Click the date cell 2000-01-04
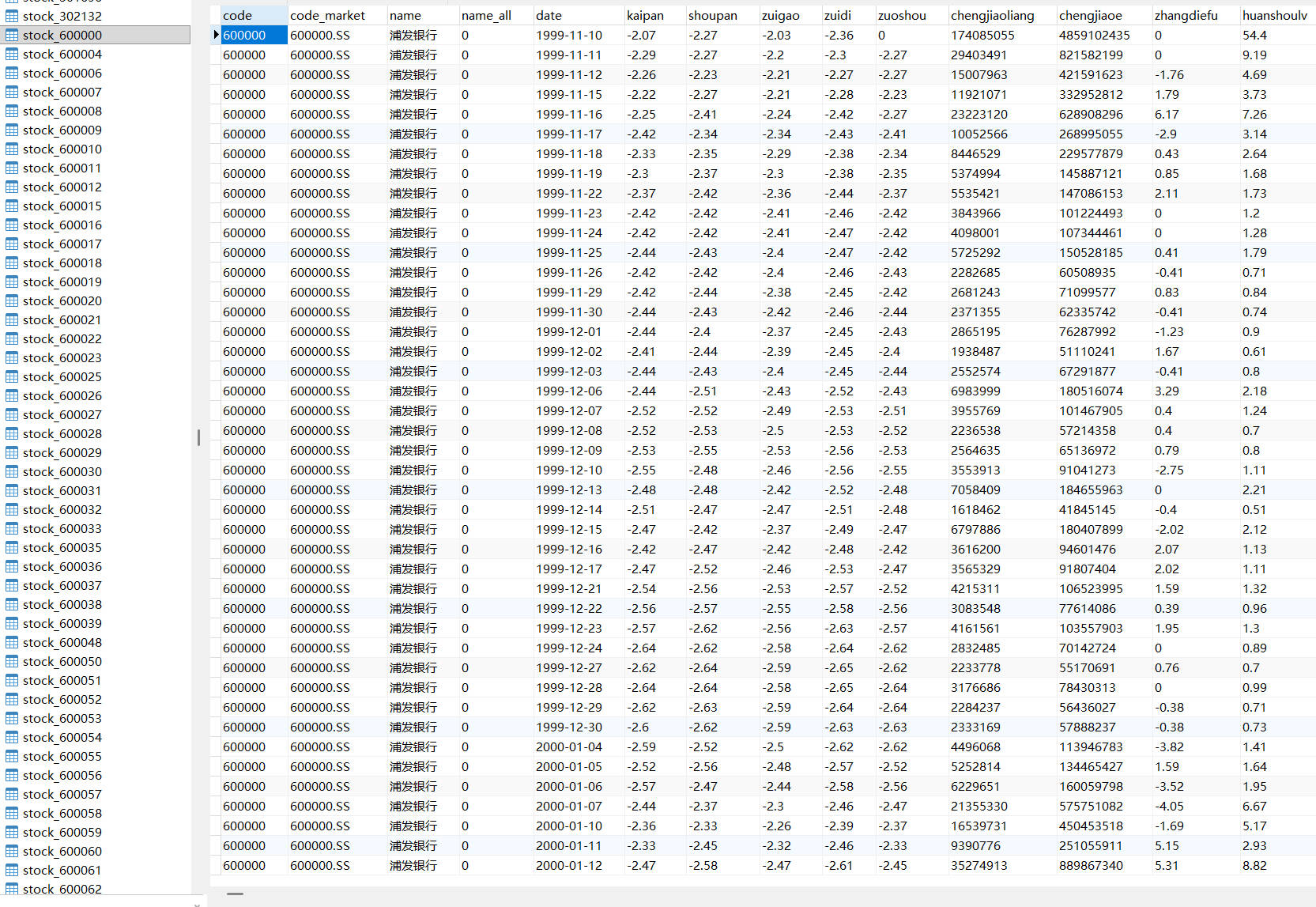Screen dimensions: 1316x907 [579, 746]
